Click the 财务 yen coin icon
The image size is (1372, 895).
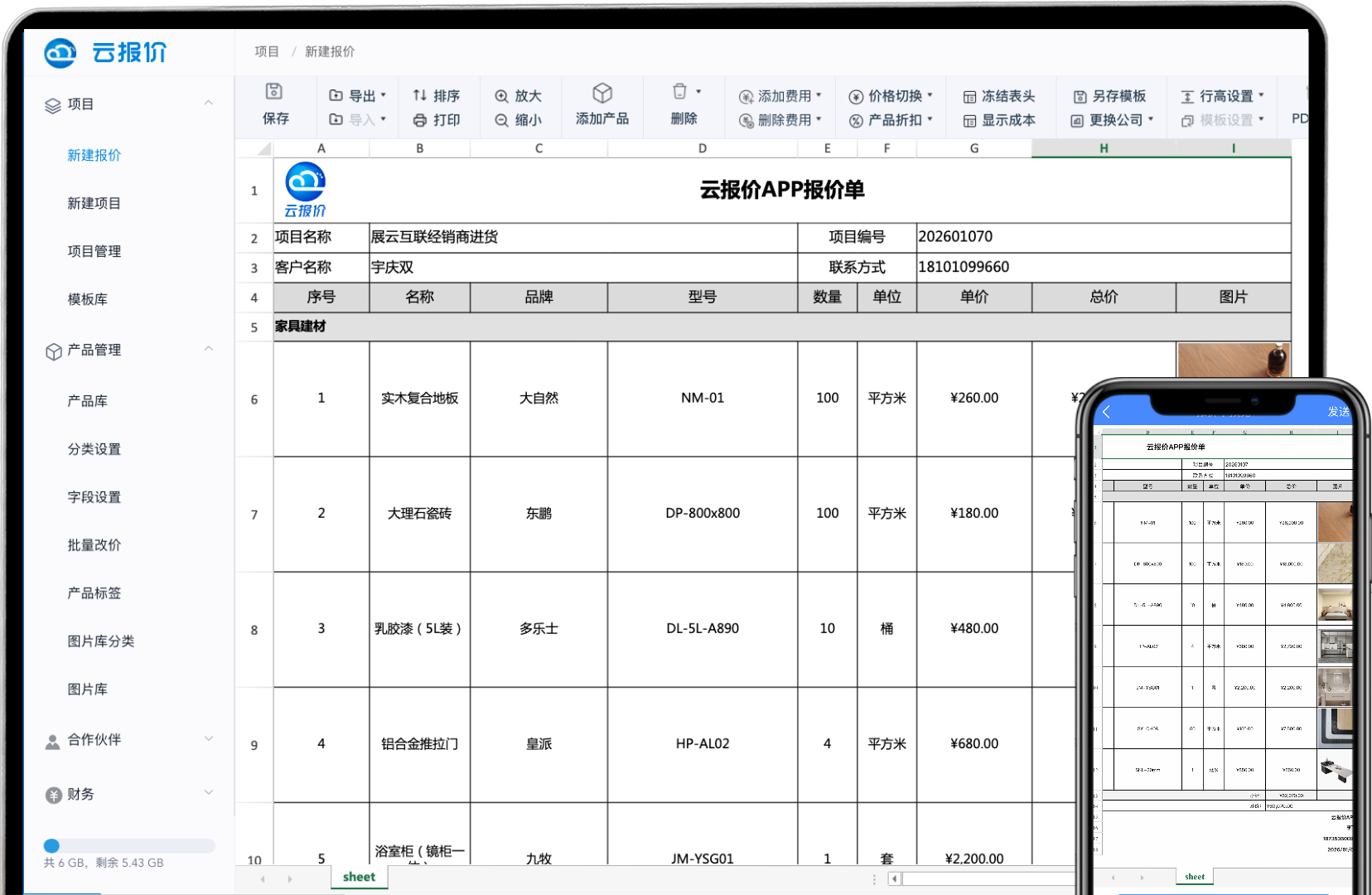(x=53, y=796)
